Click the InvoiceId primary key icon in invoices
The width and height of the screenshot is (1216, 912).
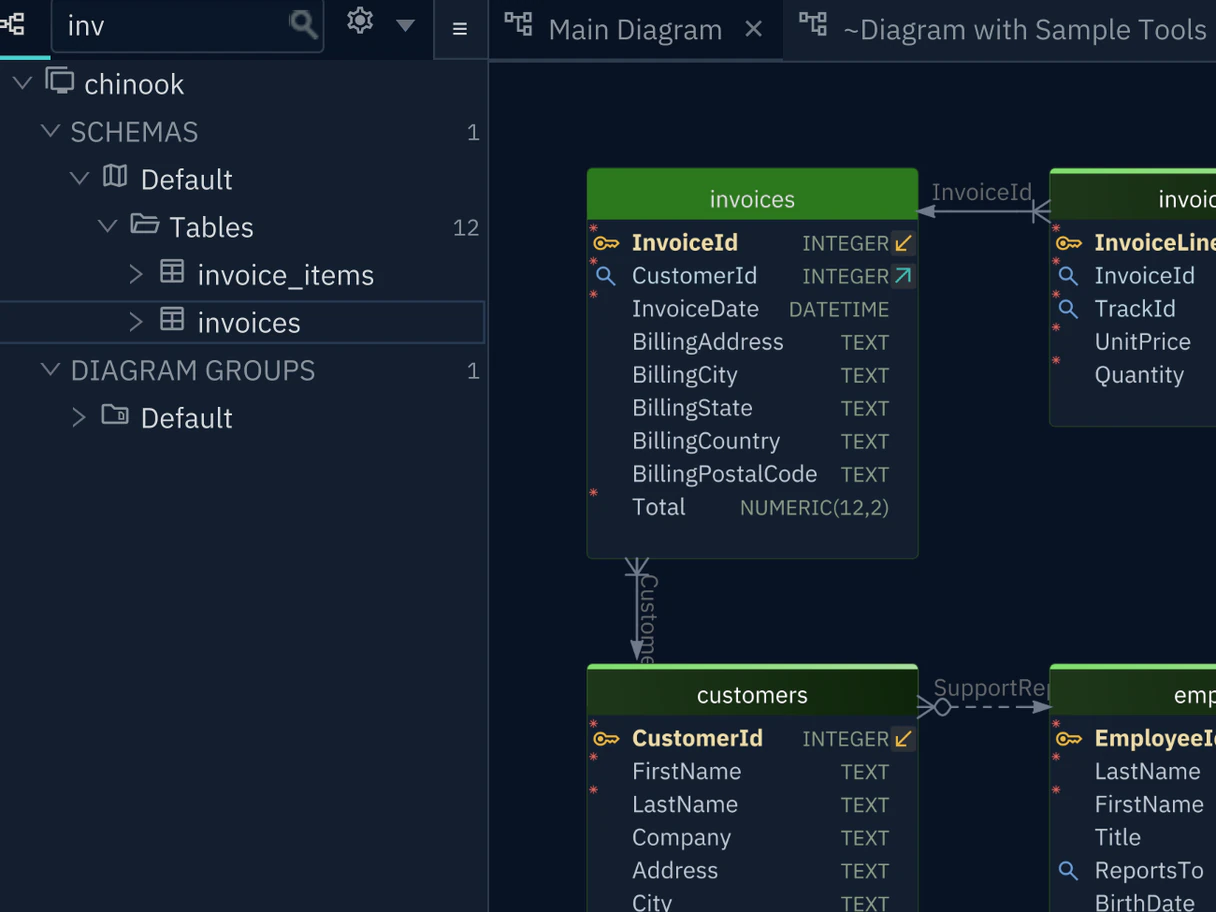click(x=606, y=243)
